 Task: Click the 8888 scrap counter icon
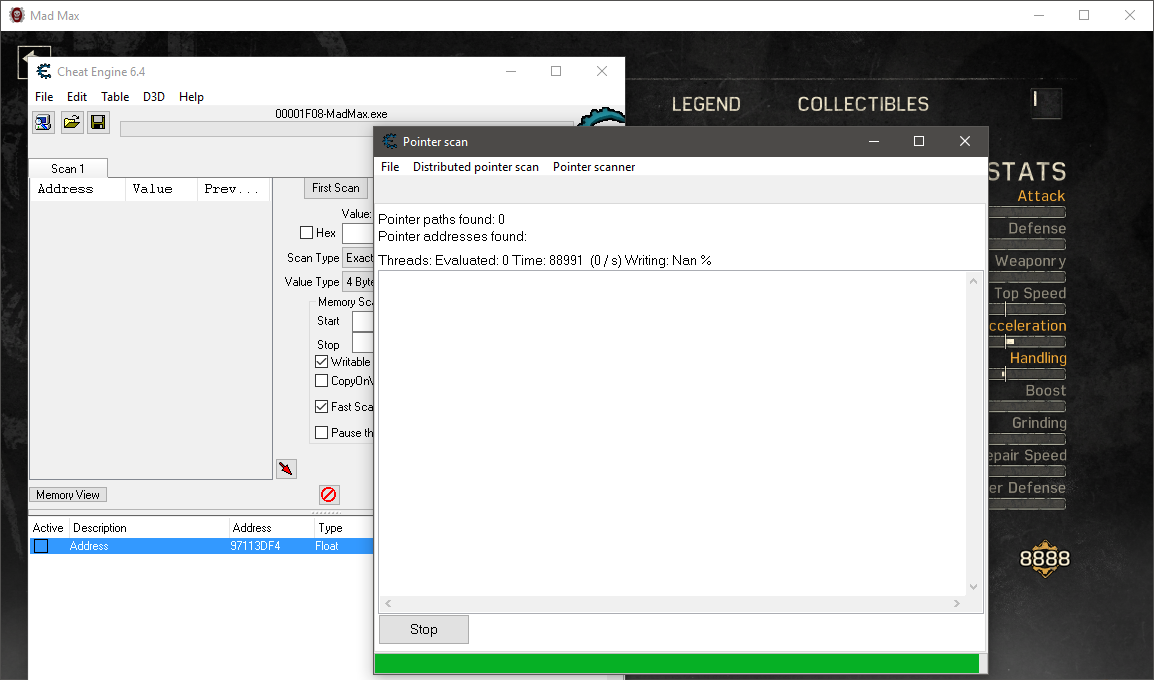[x=1044, y=560]
